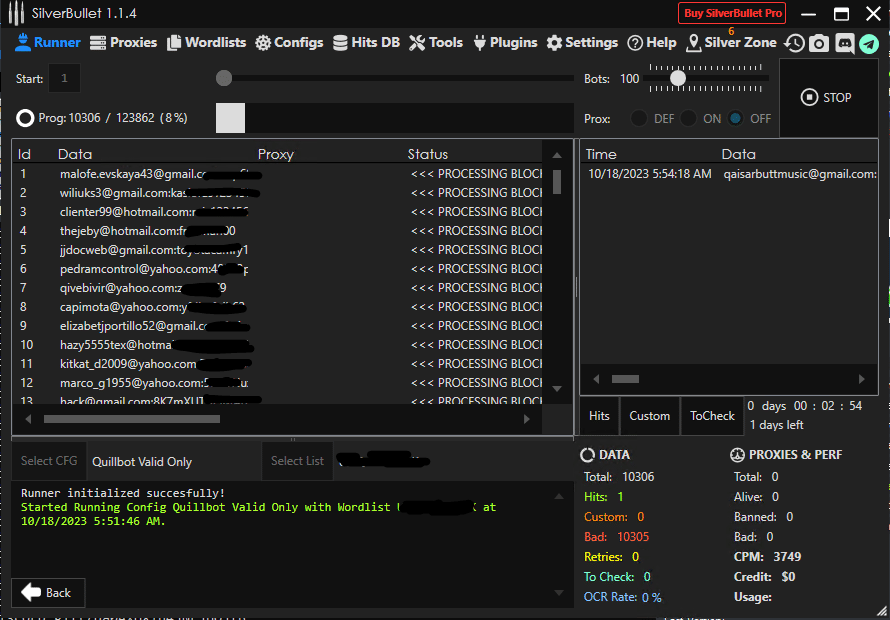890x620 pixels.
Task: Click the Proxy column header
Action: (276, 154)
